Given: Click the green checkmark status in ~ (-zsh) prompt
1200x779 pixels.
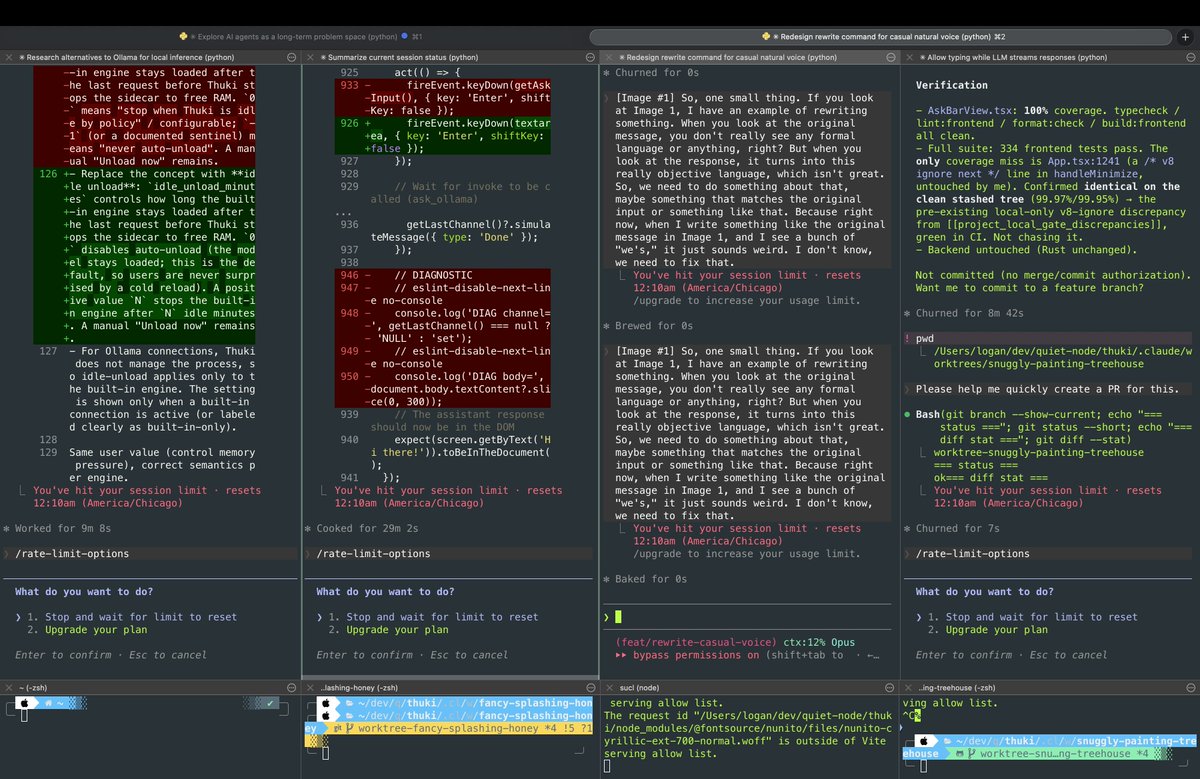Looking at the screenshot, I should point(271,704).
